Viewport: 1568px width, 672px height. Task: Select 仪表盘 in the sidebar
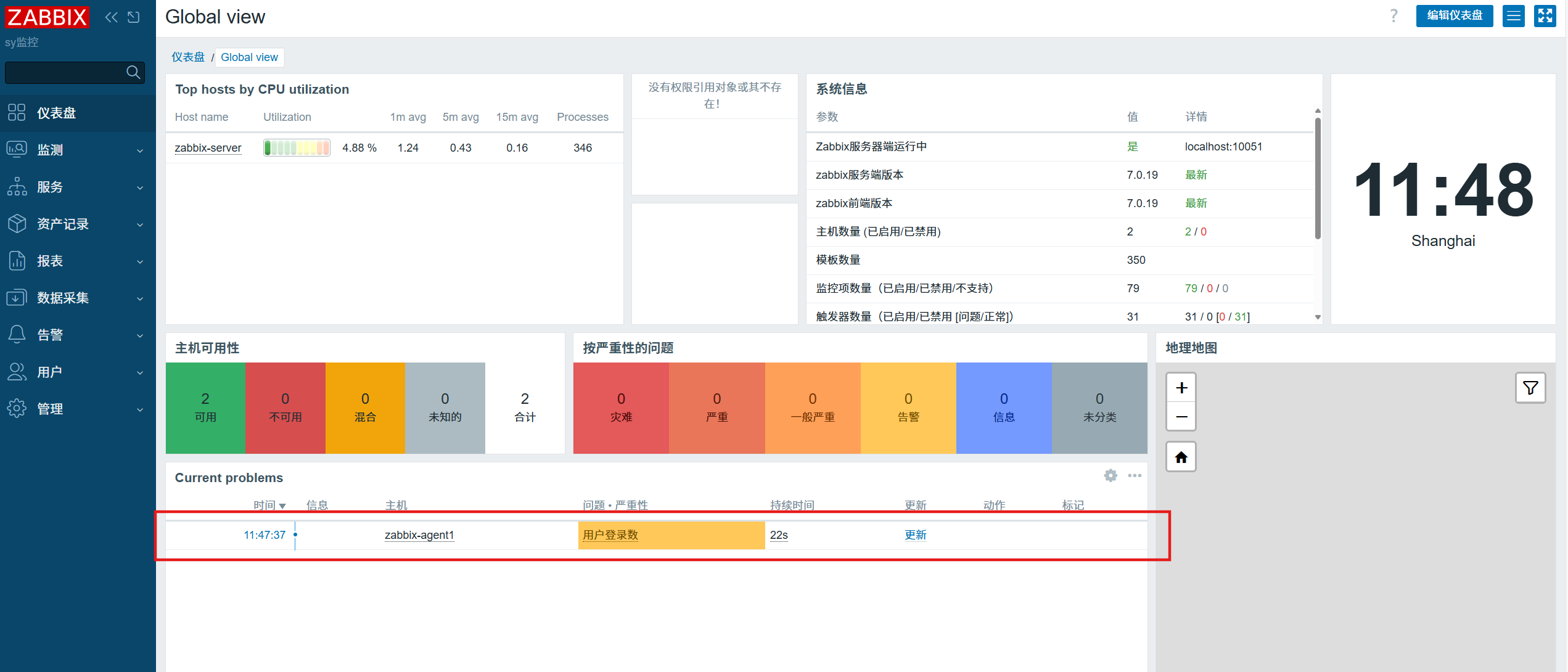click(x=57, y=113)
